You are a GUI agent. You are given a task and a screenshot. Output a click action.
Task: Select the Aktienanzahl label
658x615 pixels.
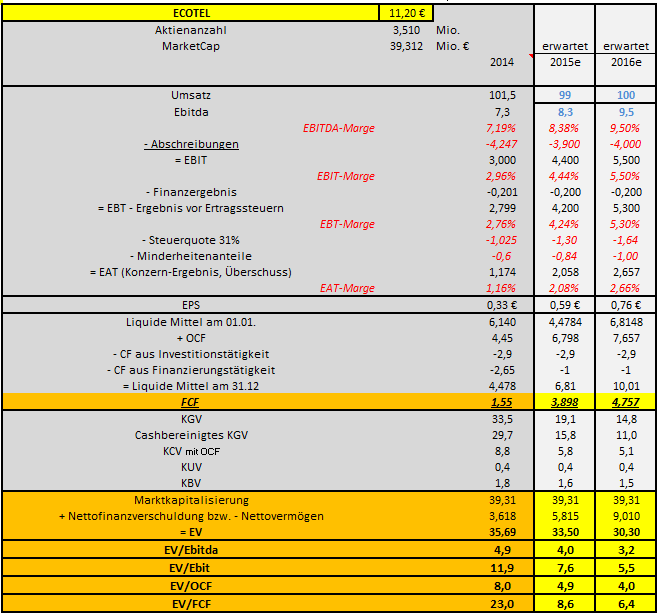191,30
